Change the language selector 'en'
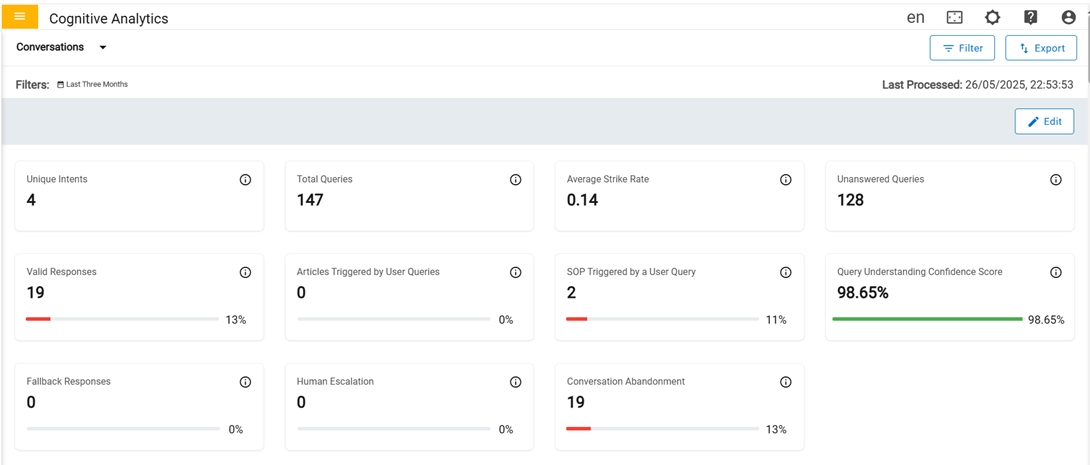 pyautogui.click(x=915, y=18)
